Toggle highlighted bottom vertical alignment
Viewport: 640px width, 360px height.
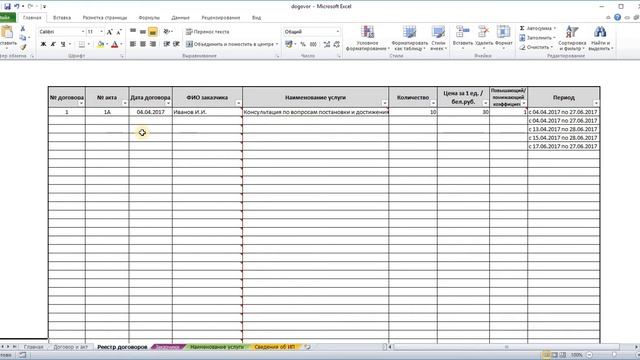[x=153, y=31]
